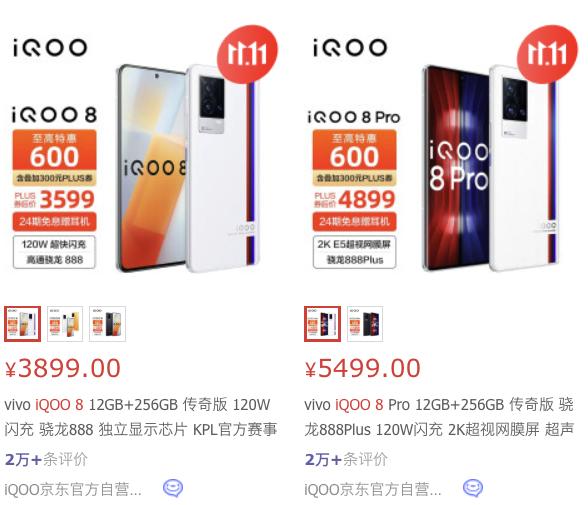Image resolution: width=588 pixels, height=505 pixels.
Task: Select orange iQOO 8 color thumbnail
Action: (x=65, y=324)
